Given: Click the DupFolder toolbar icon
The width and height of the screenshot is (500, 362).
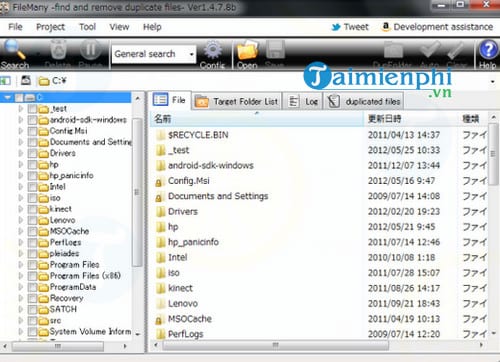Looking at the screenshot, I should coord(393,50).
